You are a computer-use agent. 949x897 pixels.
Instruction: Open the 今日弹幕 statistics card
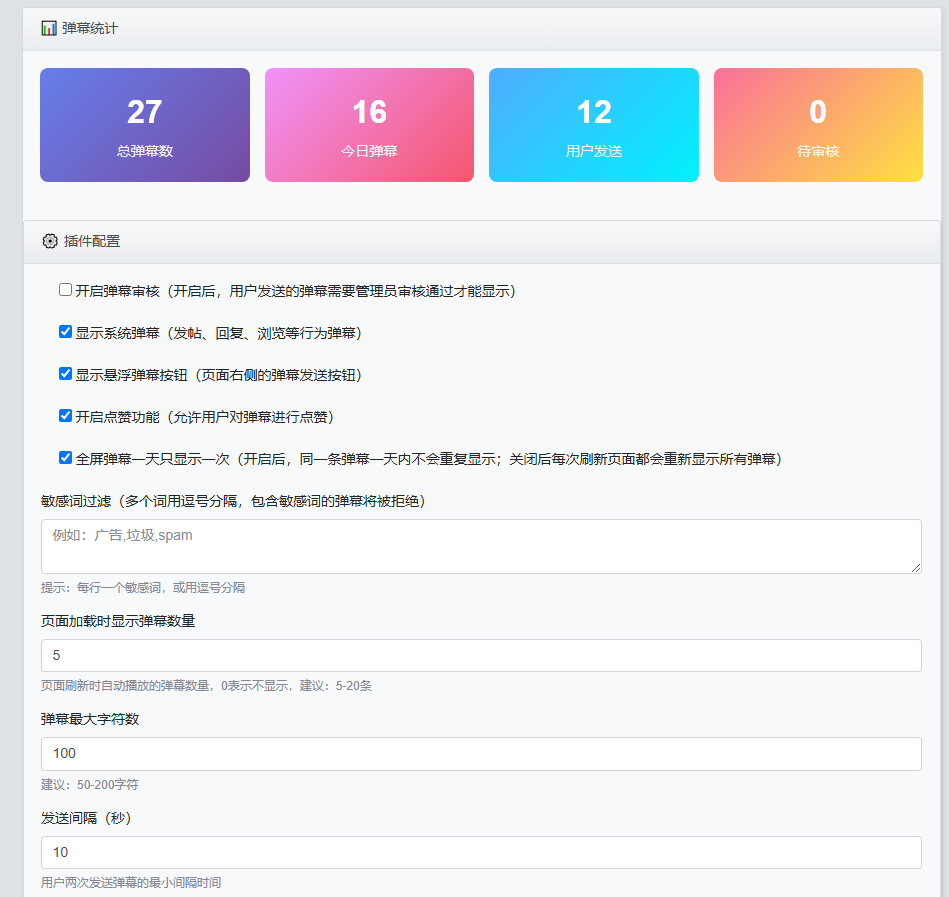coord(369,125)
